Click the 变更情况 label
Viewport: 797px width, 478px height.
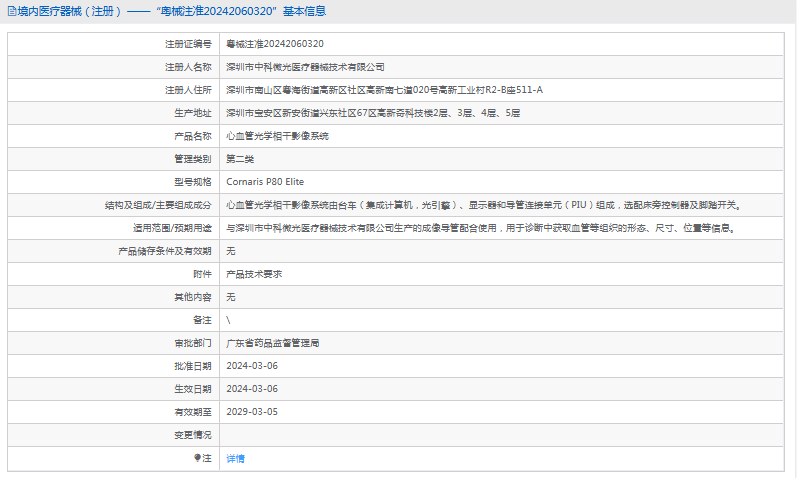(193, 435)
